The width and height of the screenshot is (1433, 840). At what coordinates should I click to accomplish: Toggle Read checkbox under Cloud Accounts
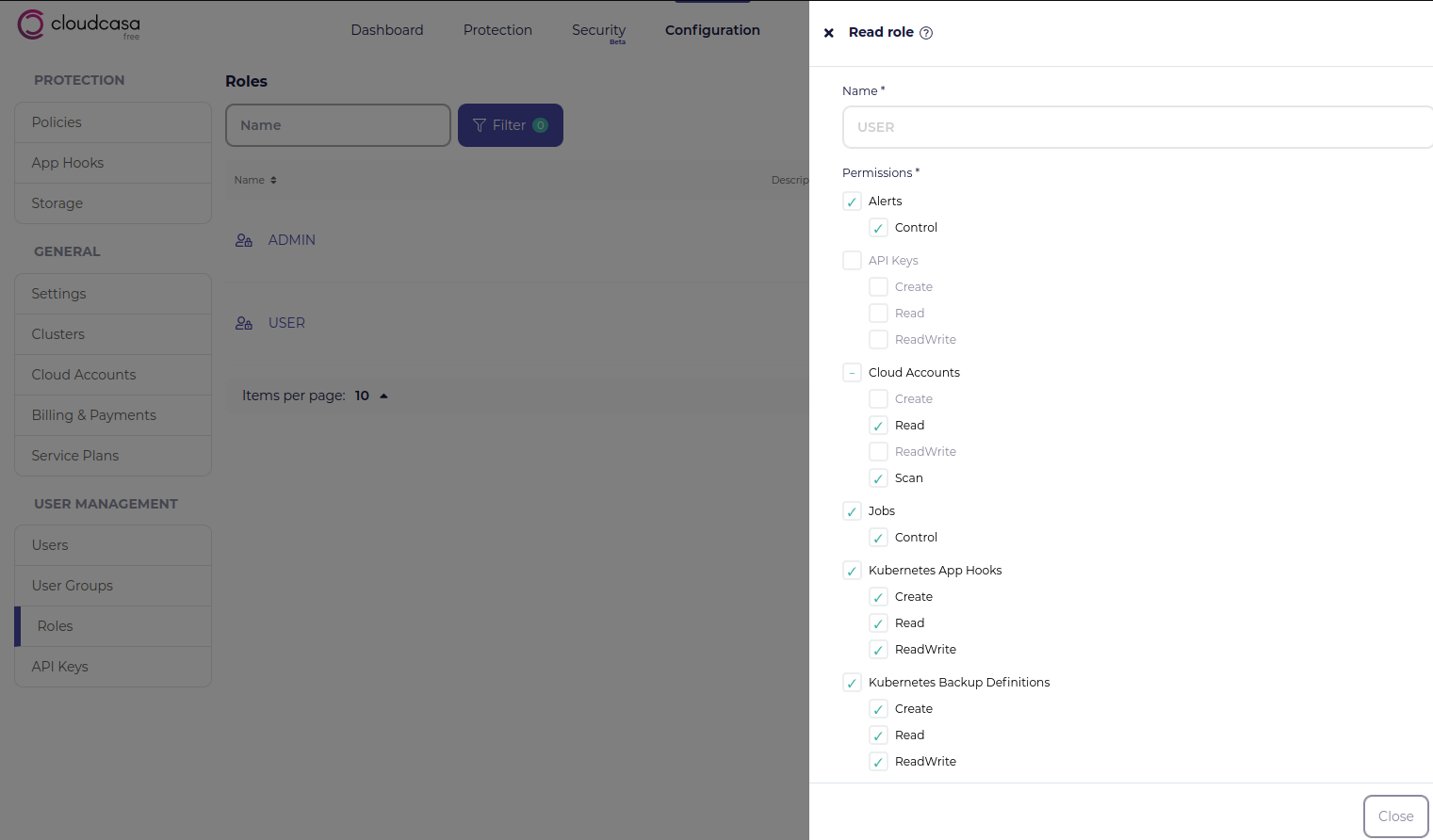(878, 426)
